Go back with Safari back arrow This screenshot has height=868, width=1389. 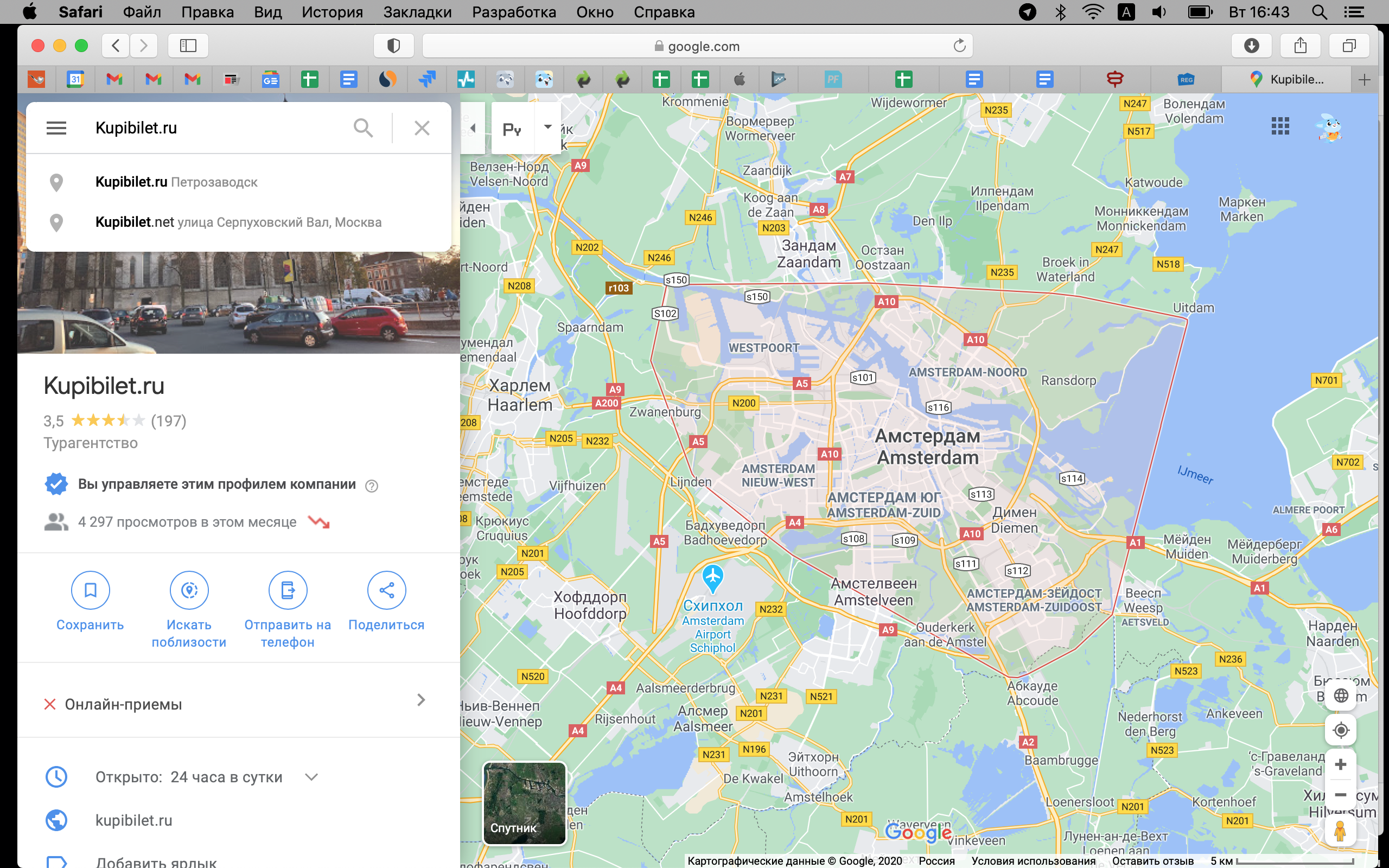click(x=116, y=46)
